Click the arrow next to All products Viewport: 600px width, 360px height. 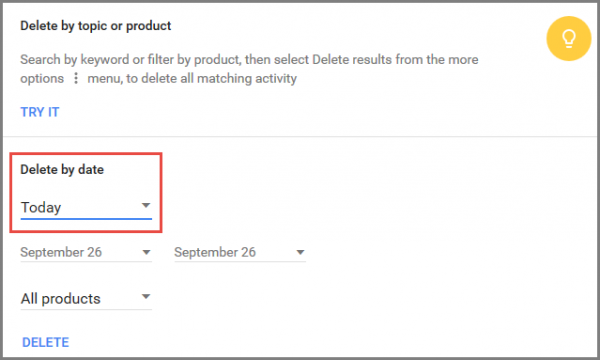click(x=146, y=296)
